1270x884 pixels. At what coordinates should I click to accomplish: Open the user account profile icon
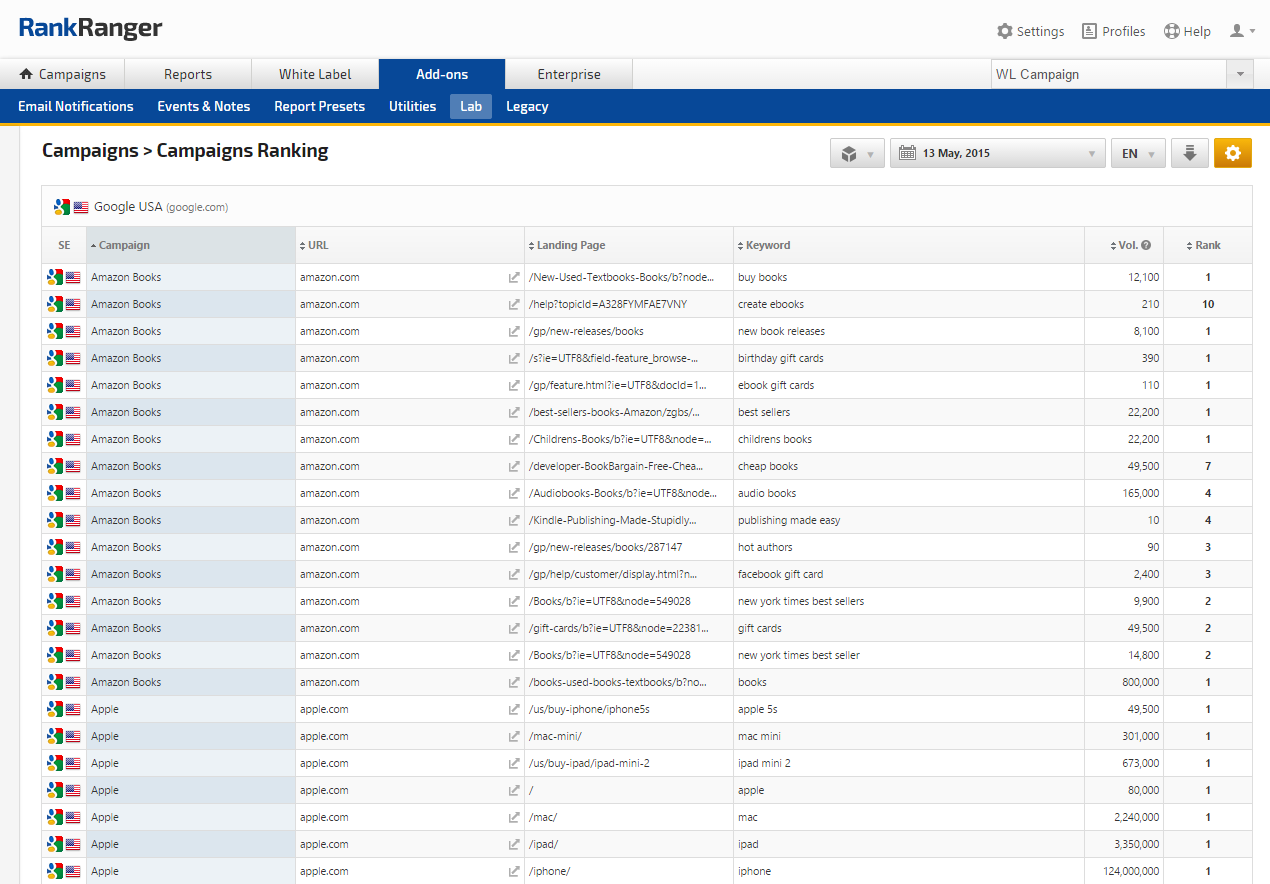click(x=1242, y=31)
